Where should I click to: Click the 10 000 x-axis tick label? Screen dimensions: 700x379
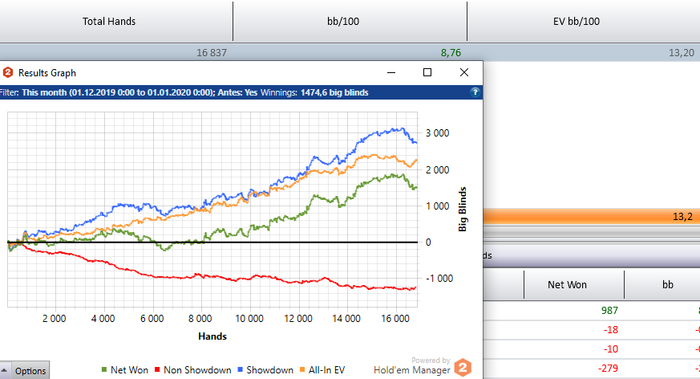coord(249,318)
